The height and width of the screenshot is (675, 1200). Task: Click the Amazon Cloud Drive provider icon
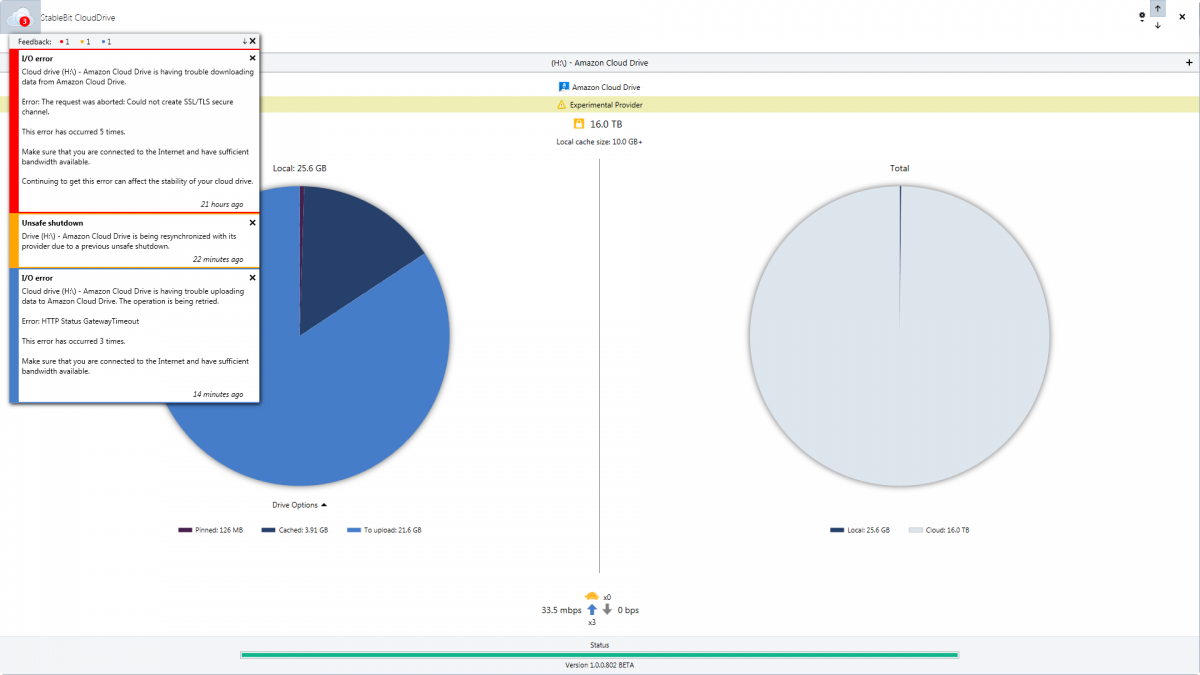(x=564, y=87)
